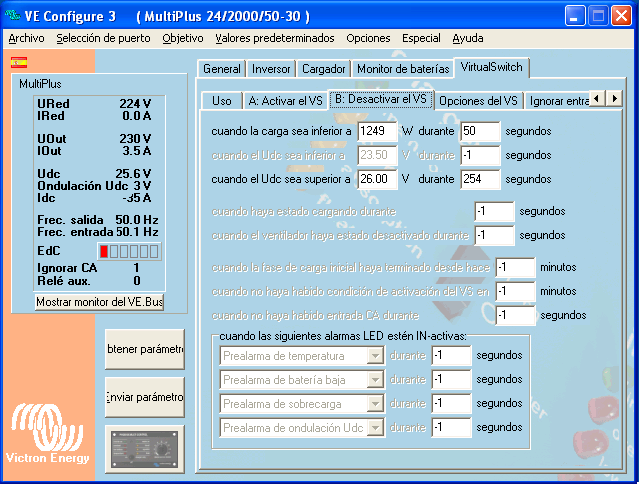Click the Udc inferior duration field
This screenshot has height=484, width=639.
[x=480, y=155]
